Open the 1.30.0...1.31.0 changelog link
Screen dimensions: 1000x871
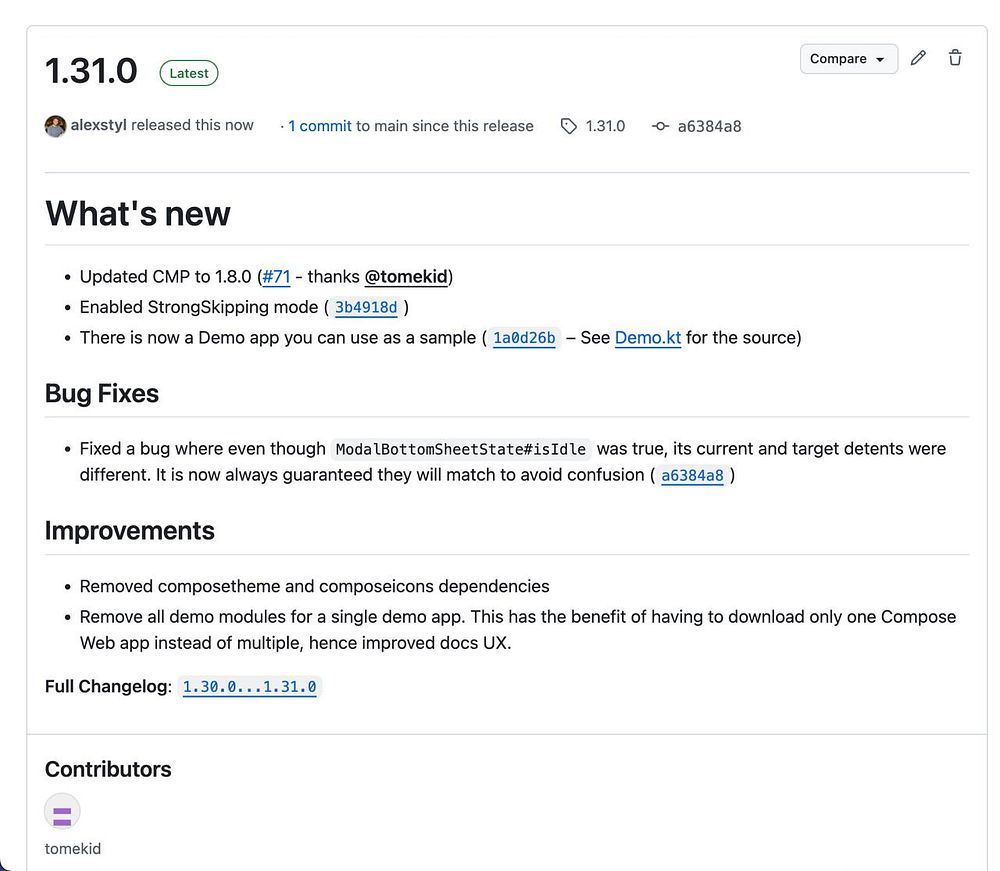tap(249, 687)
